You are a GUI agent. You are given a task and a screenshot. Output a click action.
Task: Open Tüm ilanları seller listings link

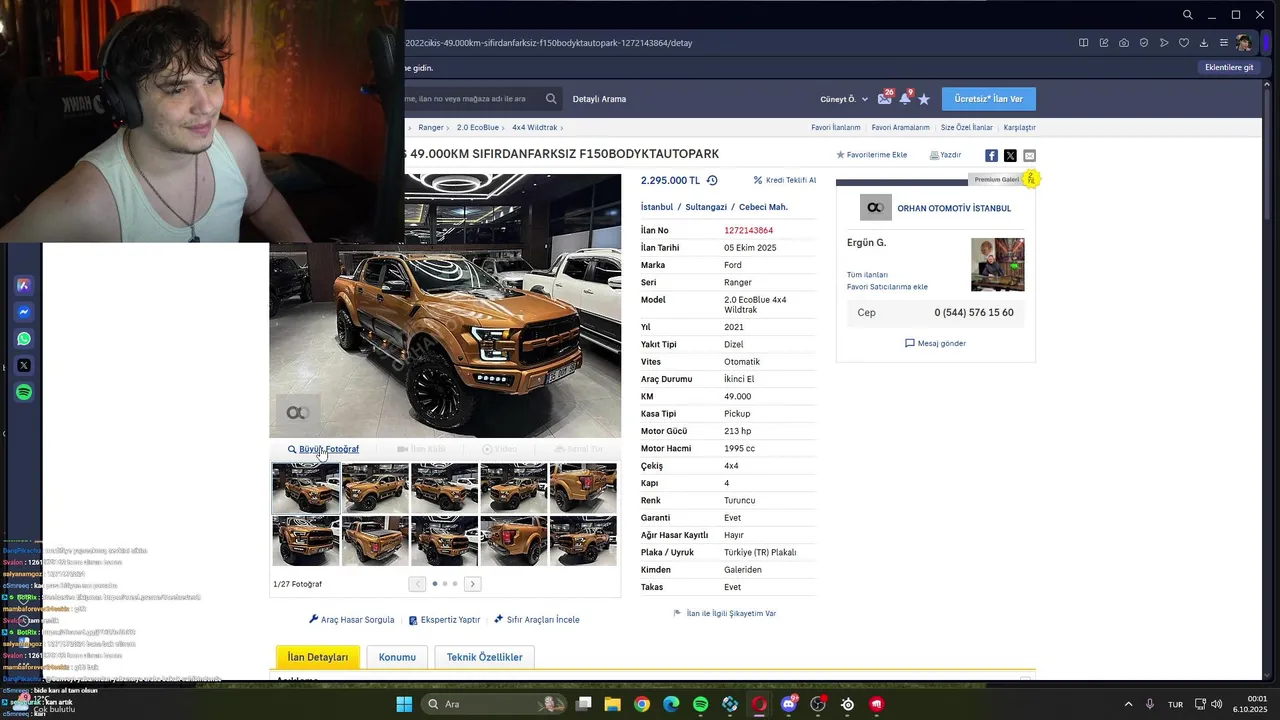(867, 275)
